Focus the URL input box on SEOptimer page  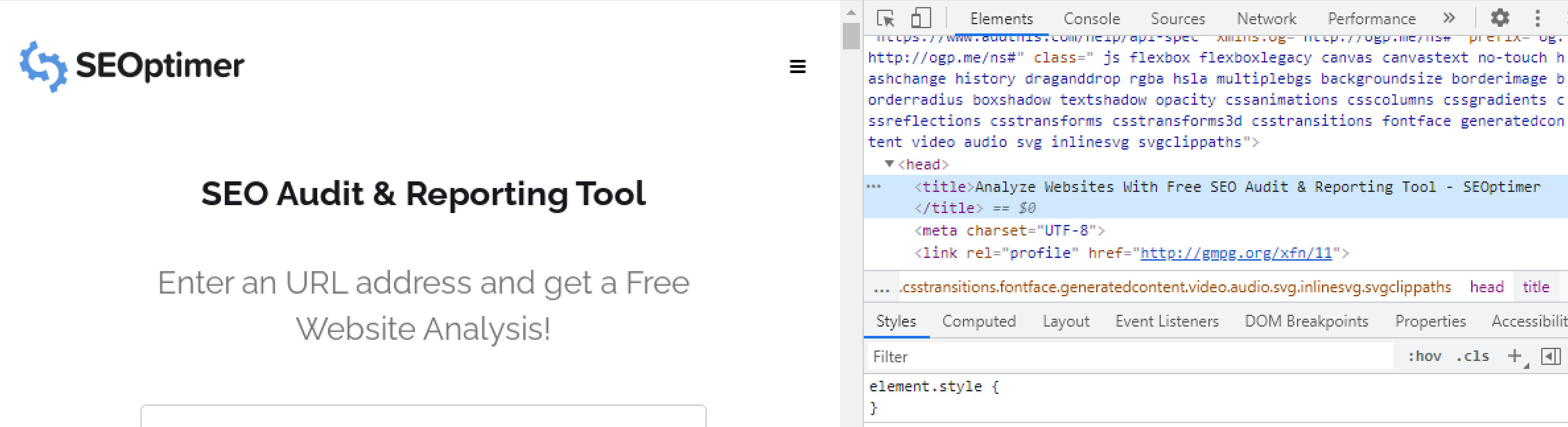tap(423, 416)
